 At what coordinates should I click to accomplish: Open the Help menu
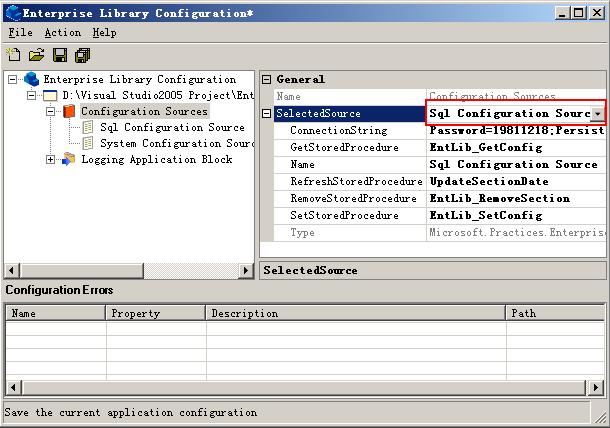[x=104, y=33]
